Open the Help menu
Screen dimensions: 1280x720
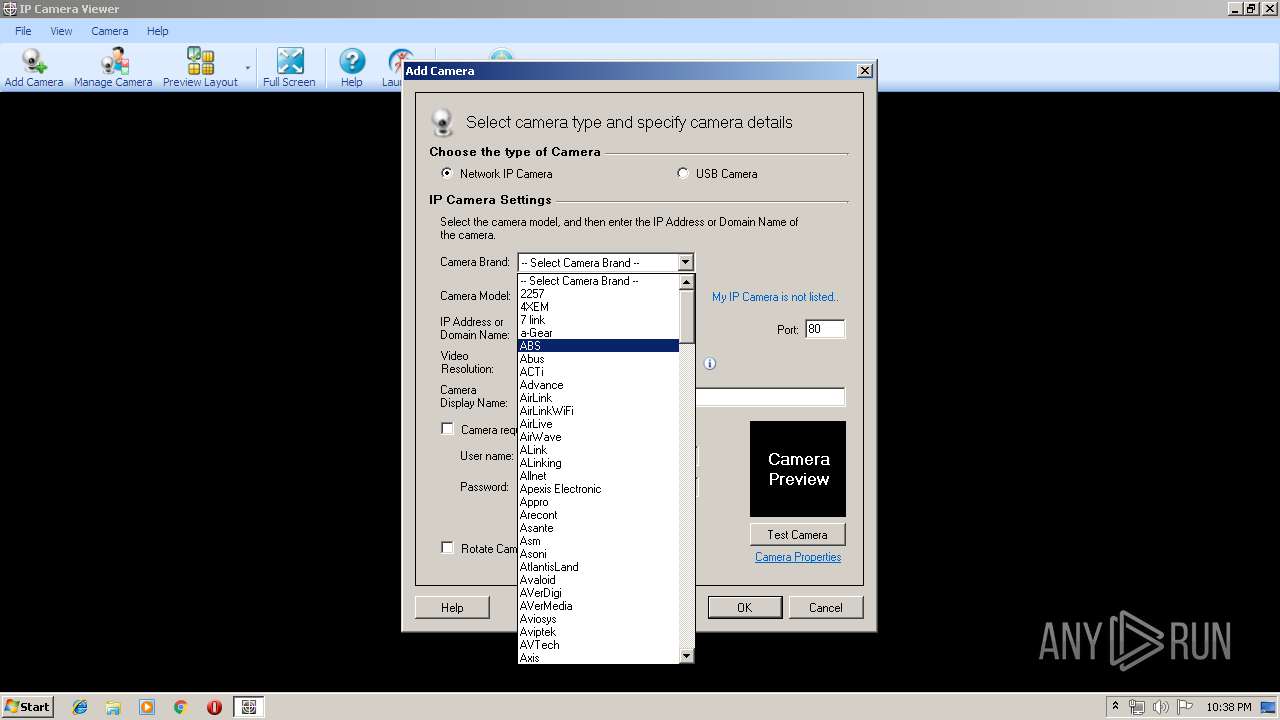[158, 31]
